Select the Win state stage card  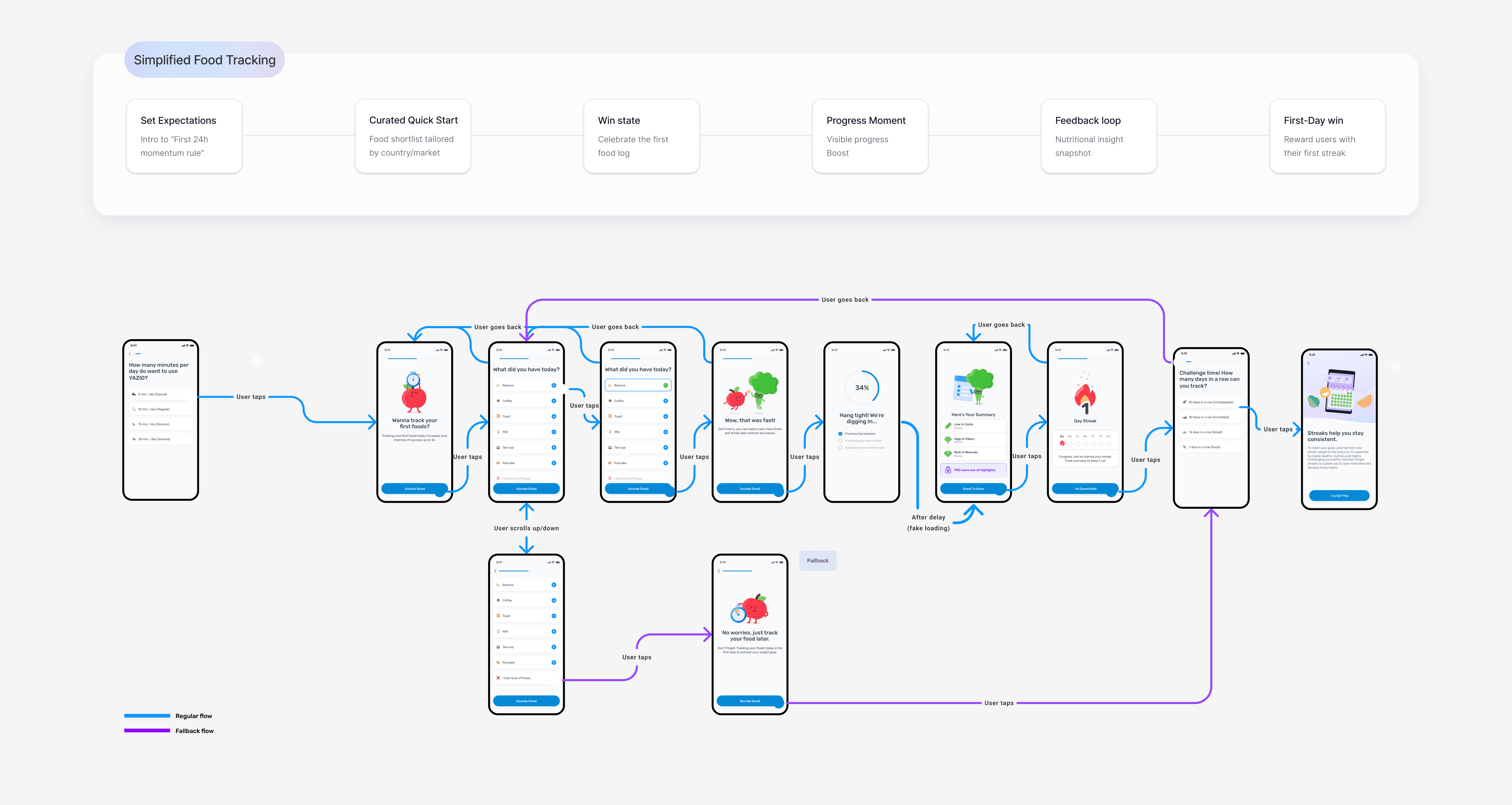641,136
